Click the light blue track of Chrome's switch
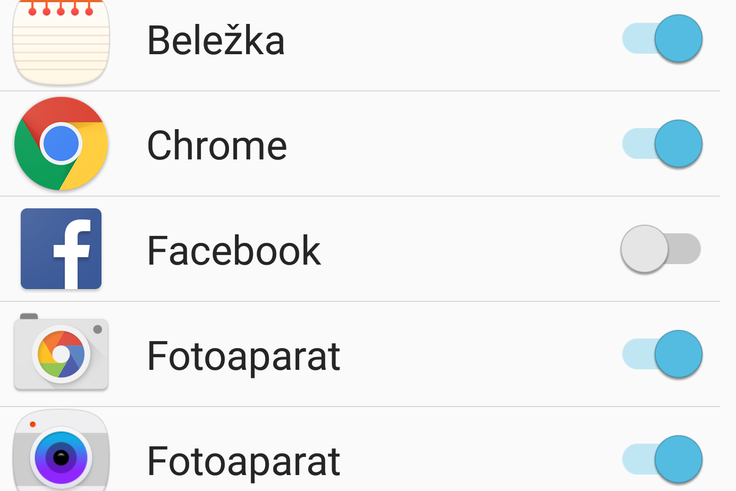Viewport: 736px width, 491px height. (638, 144)
